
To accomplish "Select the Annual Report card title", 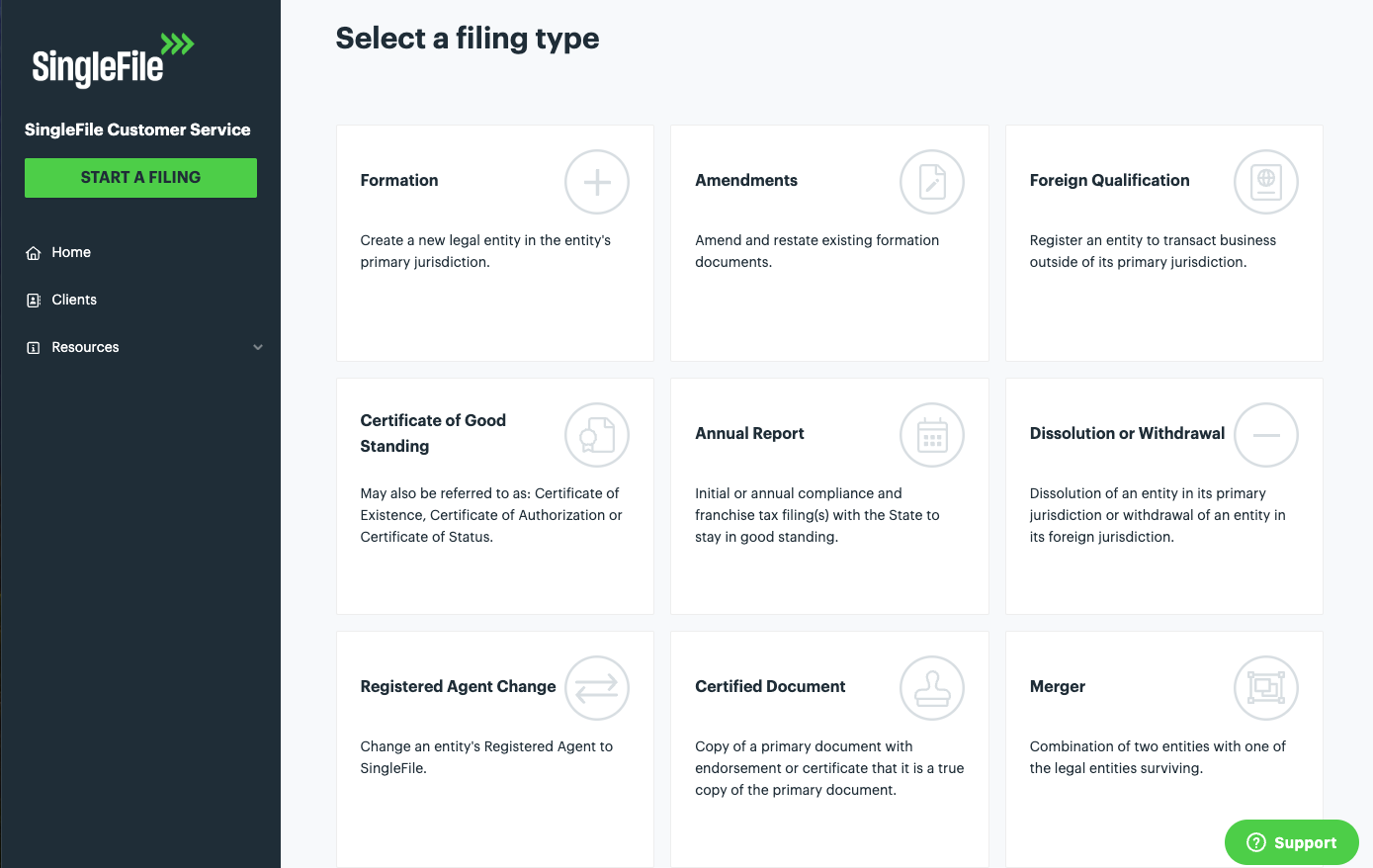I will (749, 433).
